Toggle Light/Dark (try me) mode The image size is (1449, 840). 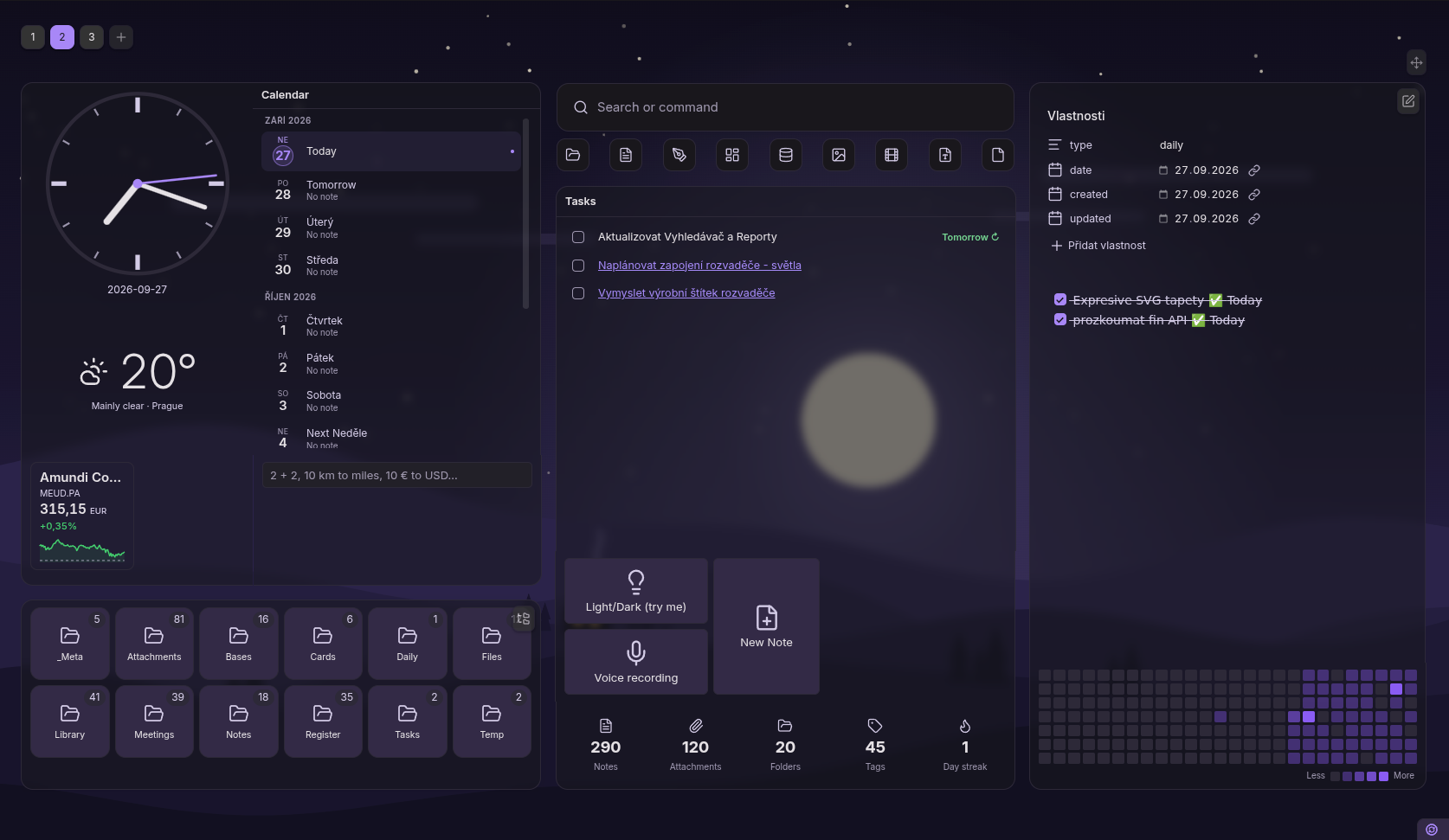pos(636,591)
